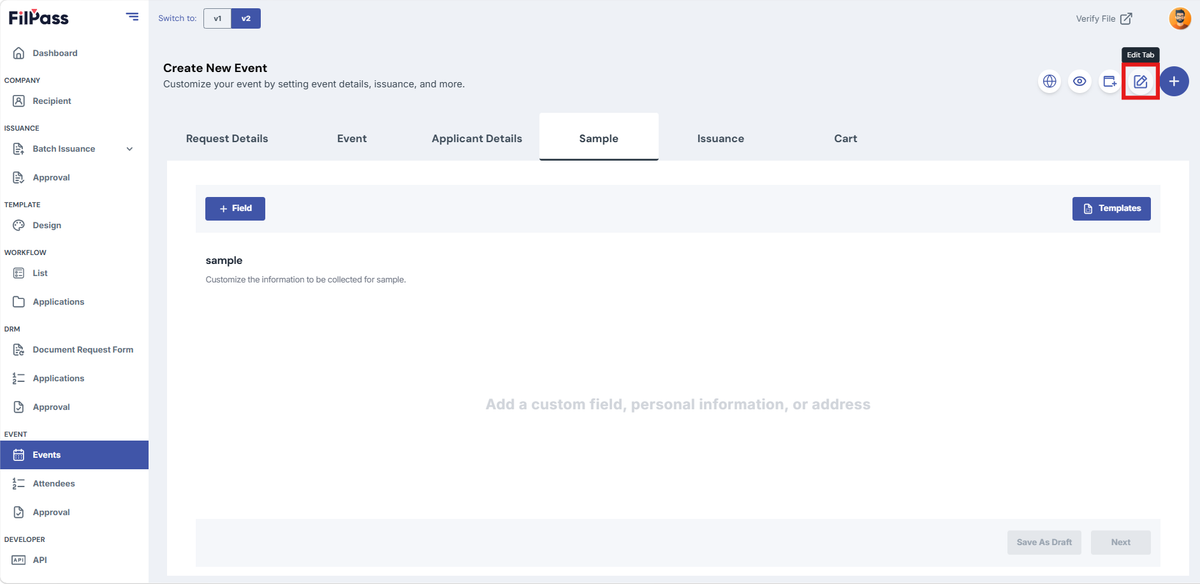1200x584 pixels.
Task: Click the 'sample' section title
Action: click(x=224, y=260)
